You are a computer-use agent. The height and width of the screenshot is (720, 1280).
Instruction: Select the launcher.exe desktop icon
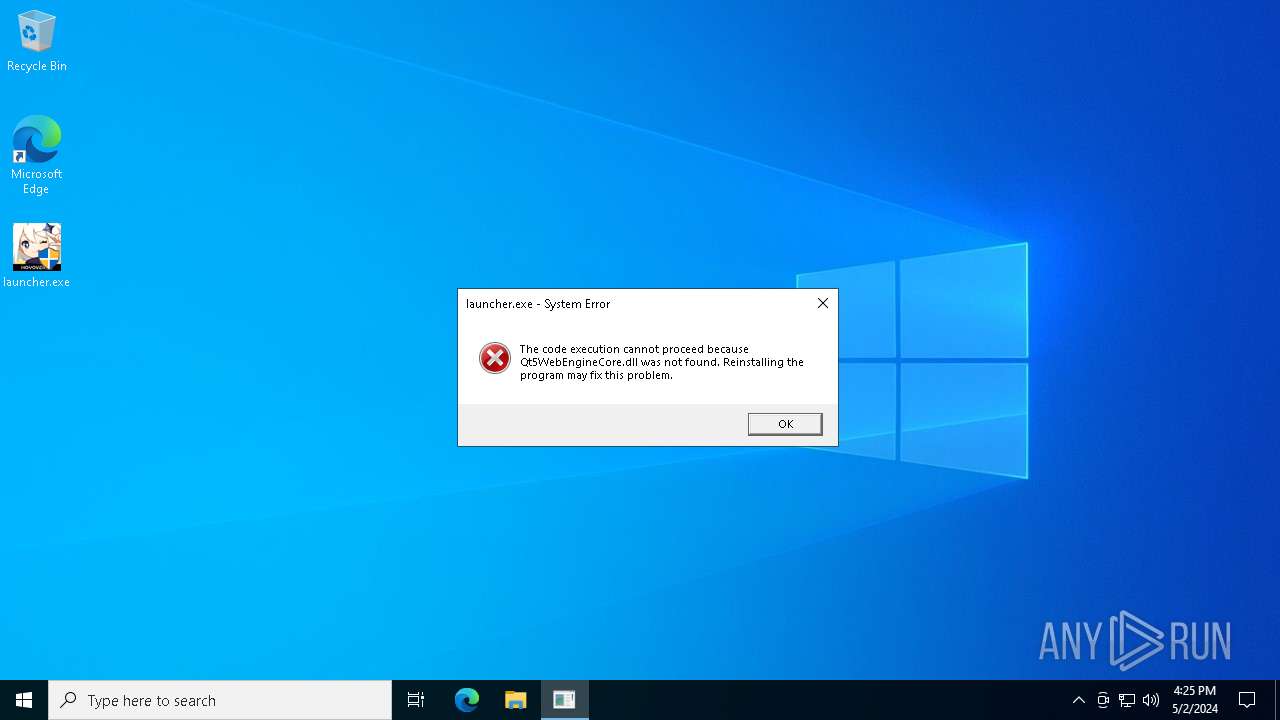37,256
